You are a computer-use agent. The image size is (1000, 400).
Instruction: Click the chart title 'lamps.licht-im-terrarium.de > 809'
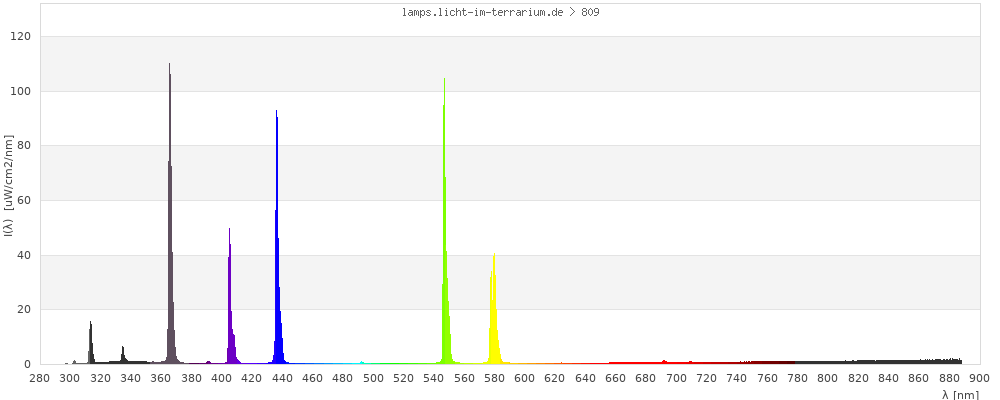pyautogui.click(x=500, y=12)
